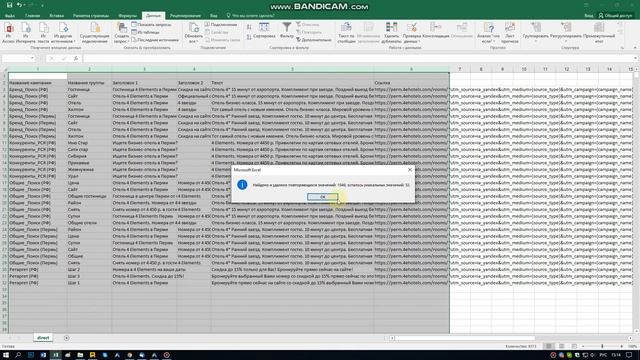Open the Windows notification center icon

pyautogui.click(x=629, y=355)
